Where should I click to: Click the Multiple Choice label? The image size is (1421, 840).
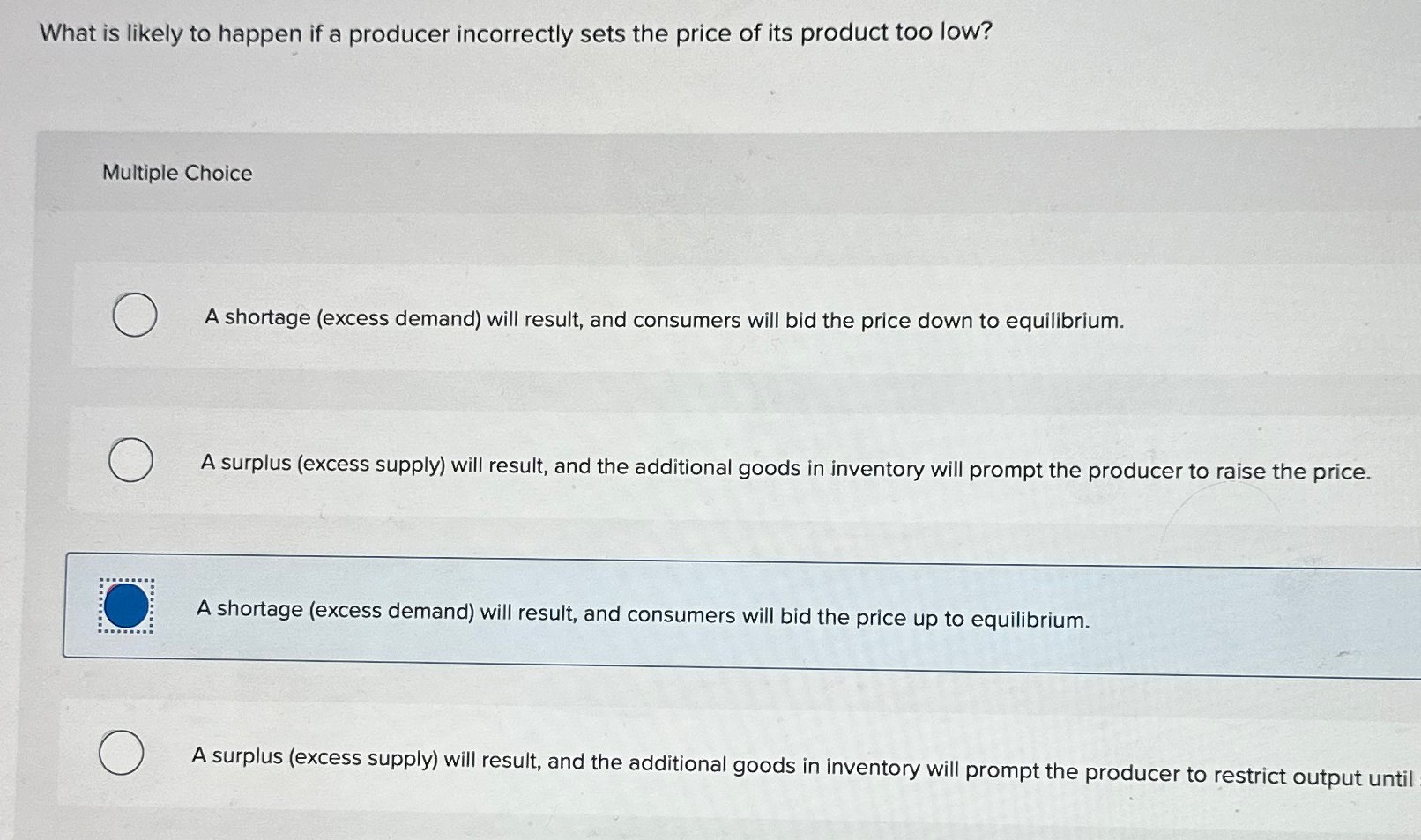click(x=175, y=173)
